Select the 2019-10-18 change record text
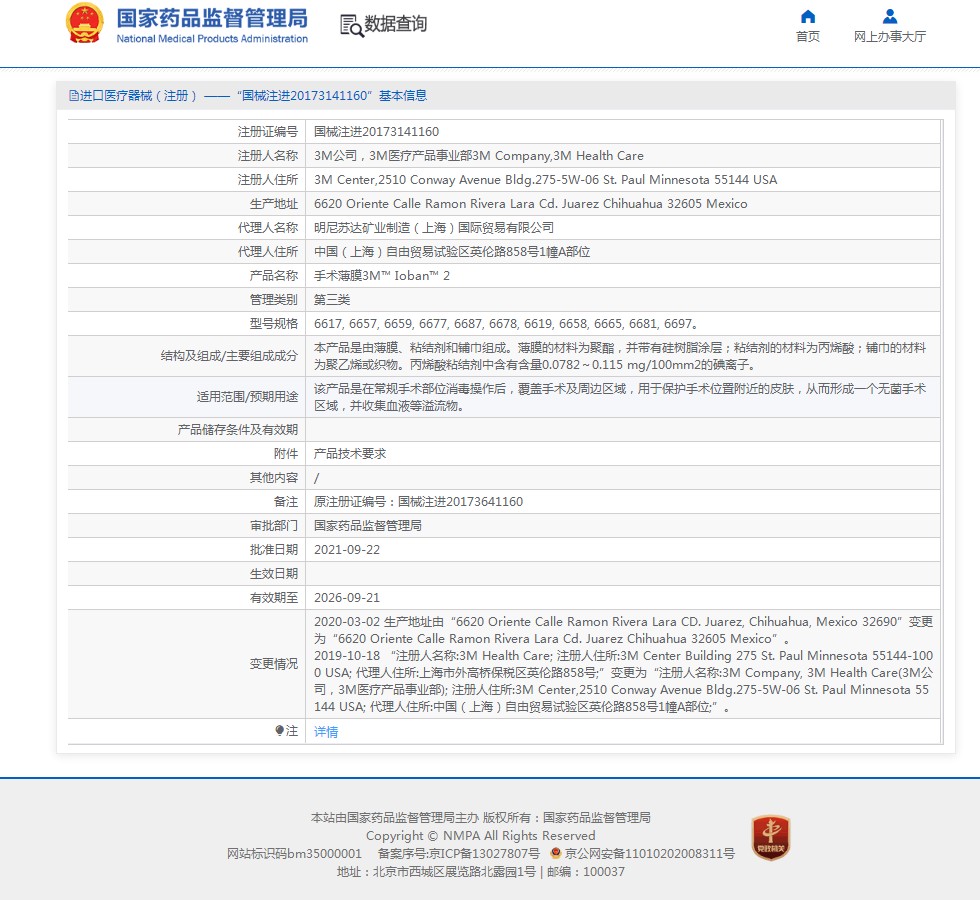This screenshot has width=980, height=900. [623, 681]
